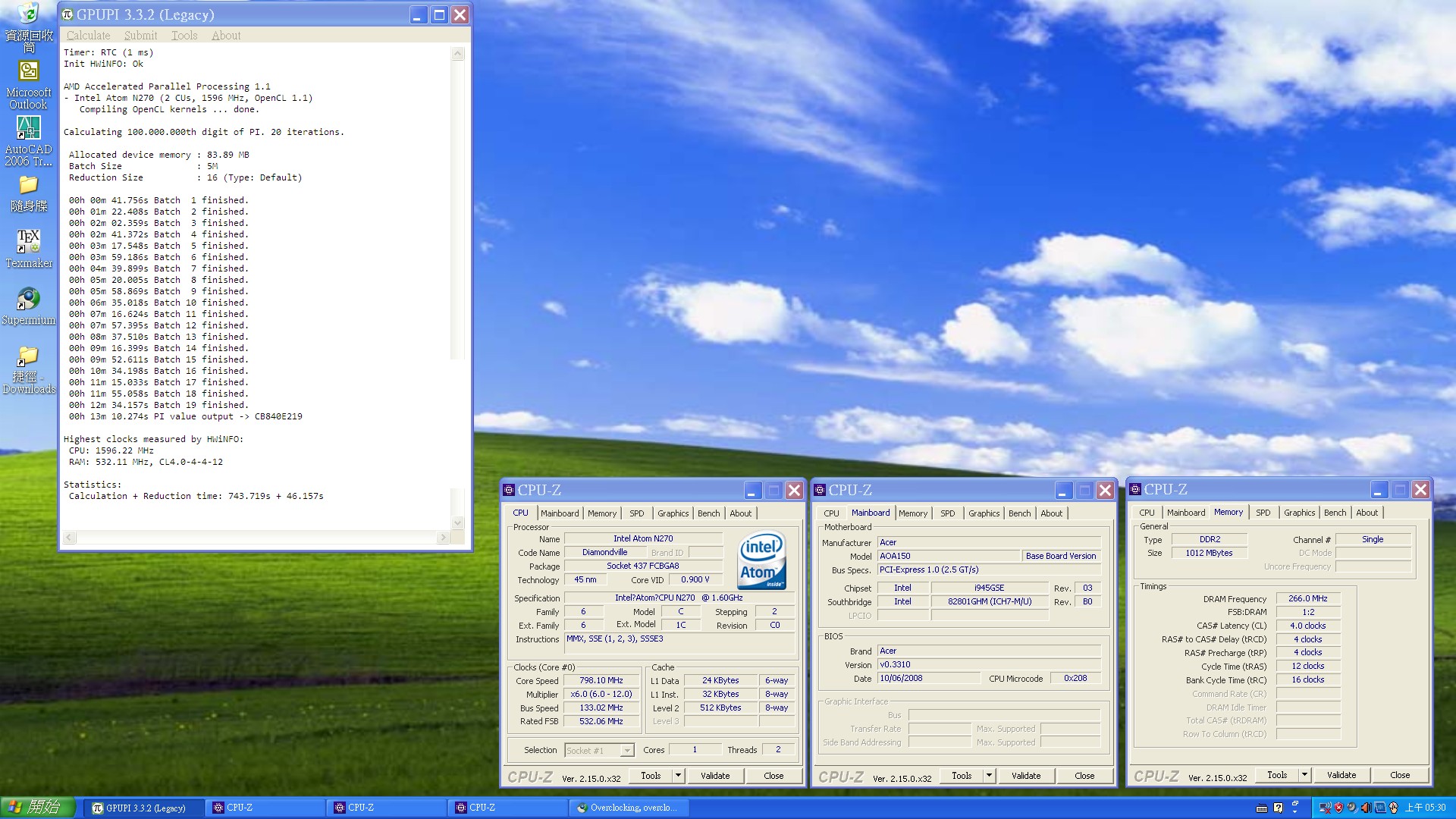Click the red security shield tray icon
The width and height of the screenshot is (1456, 819).
point(1338,808)
